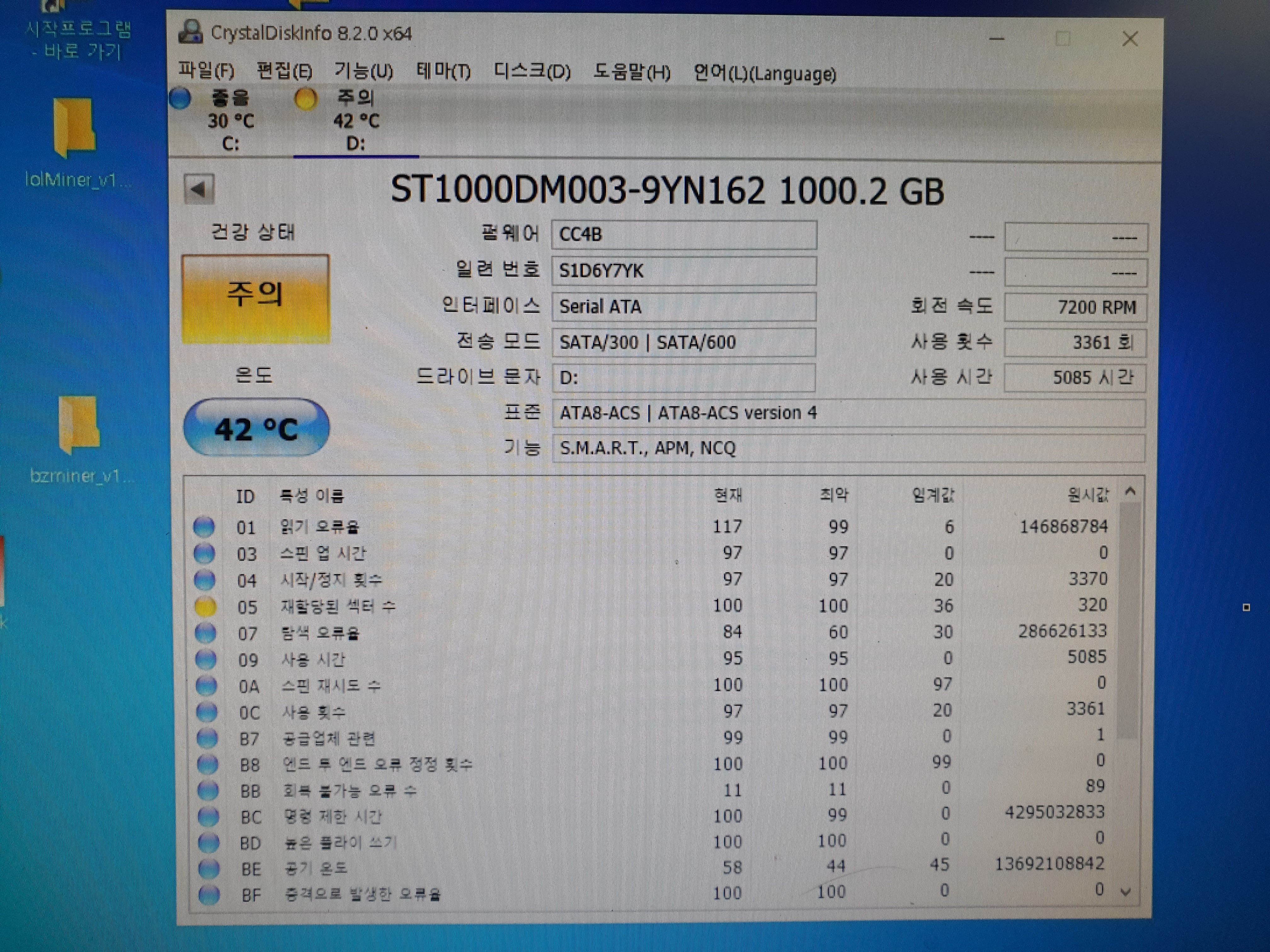Viewport: 1270px width, 952px height.
Task: Click the raw value 320 for reallocated sectors
Action: coord(1092,605)
